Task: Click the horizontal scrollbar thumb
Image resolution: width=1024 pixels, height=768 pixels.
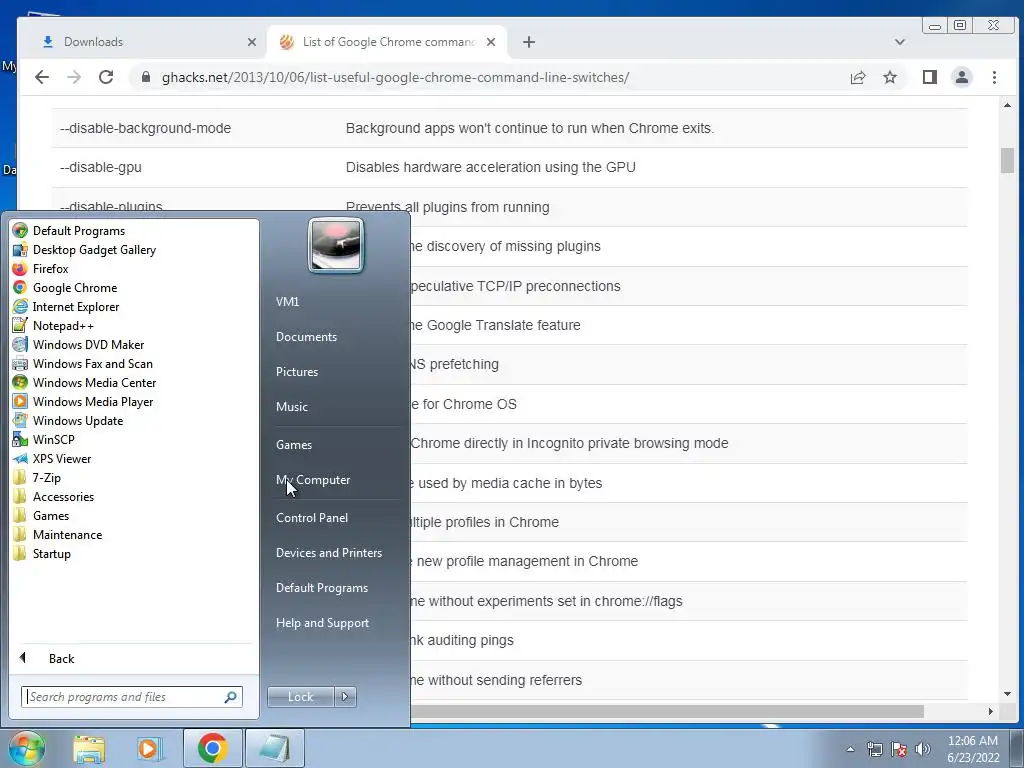Action: (666, 711)
